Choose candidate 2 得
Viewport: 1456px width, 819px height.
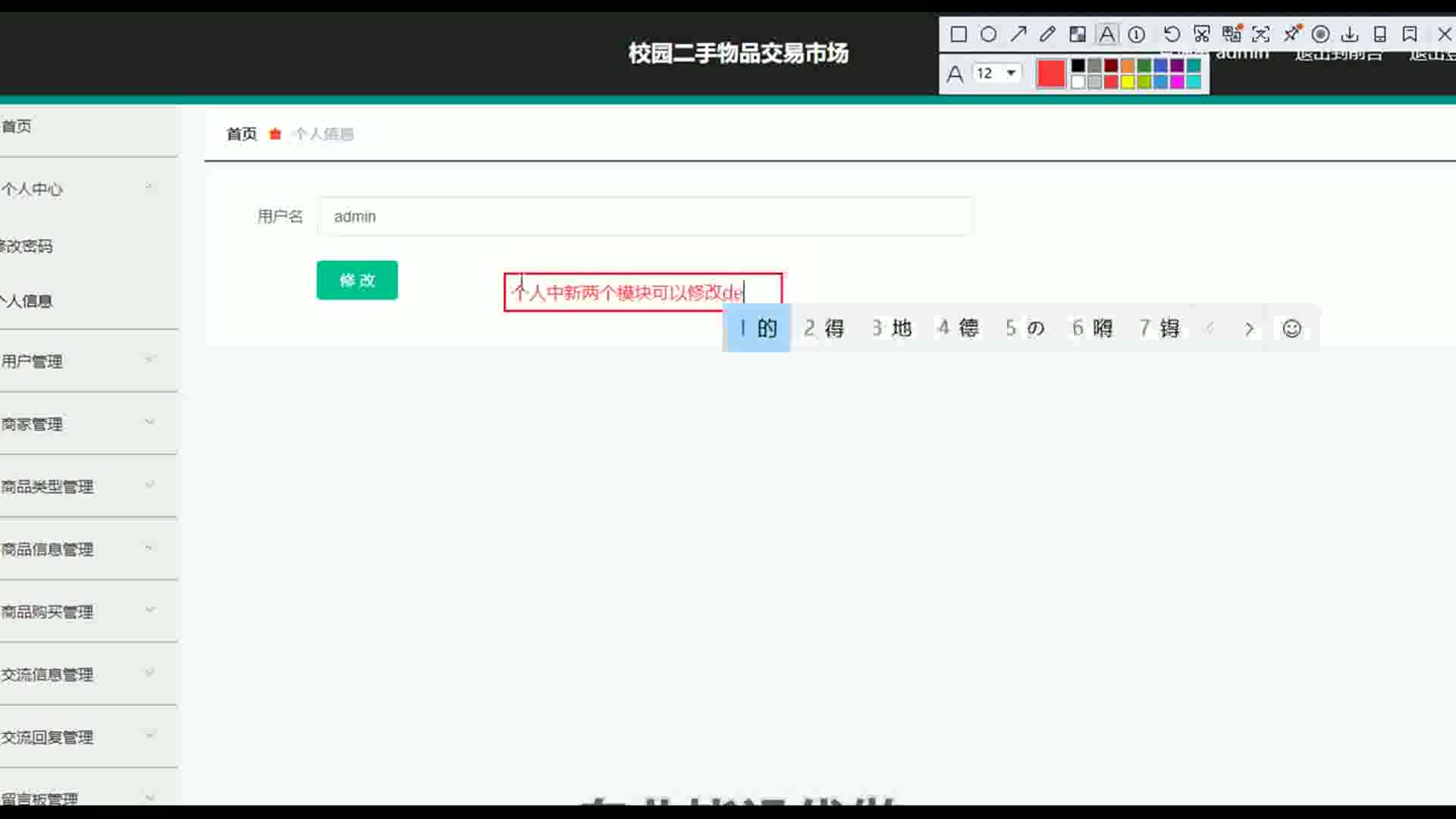[x=824, y=328]
